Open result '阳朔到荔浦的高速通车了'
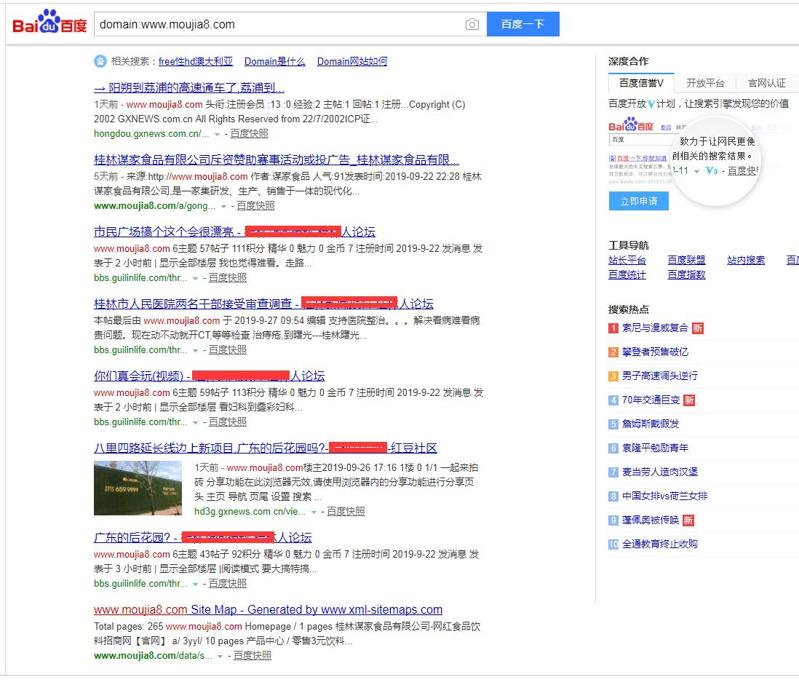The image size is (799, 685). tap(189, 88)
